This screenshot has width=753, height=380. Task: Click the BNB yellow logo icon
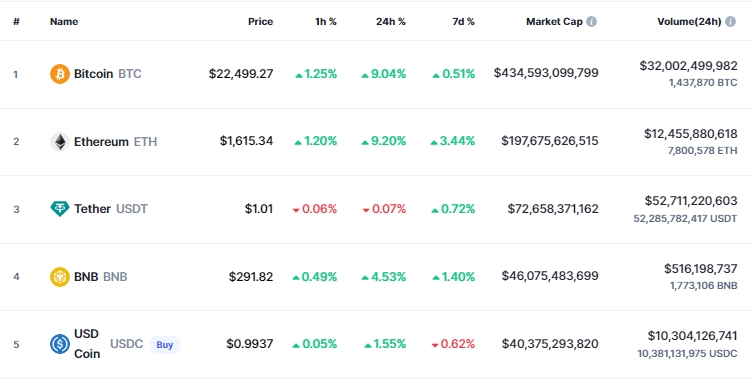click(60, 277)
